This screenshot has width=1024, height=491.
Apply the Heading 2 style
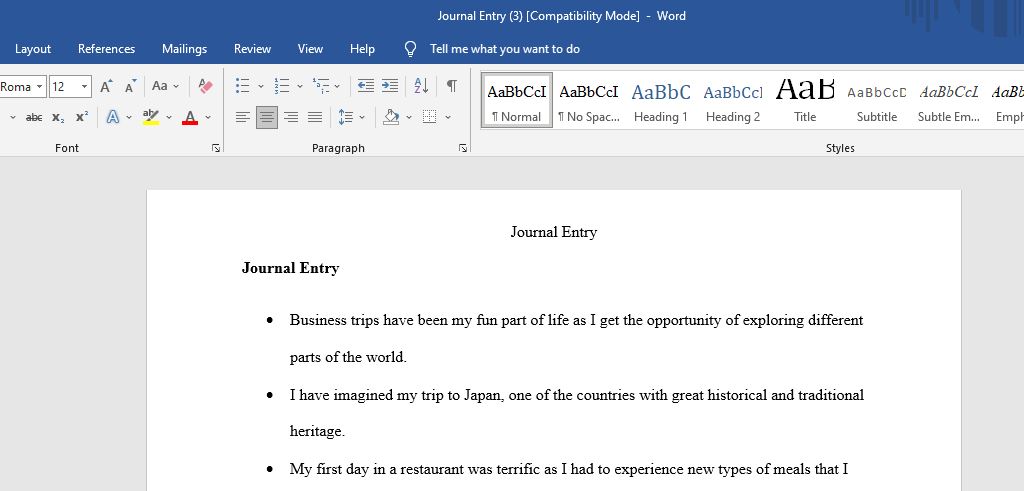pyautogui.click(x=733, y=101)
